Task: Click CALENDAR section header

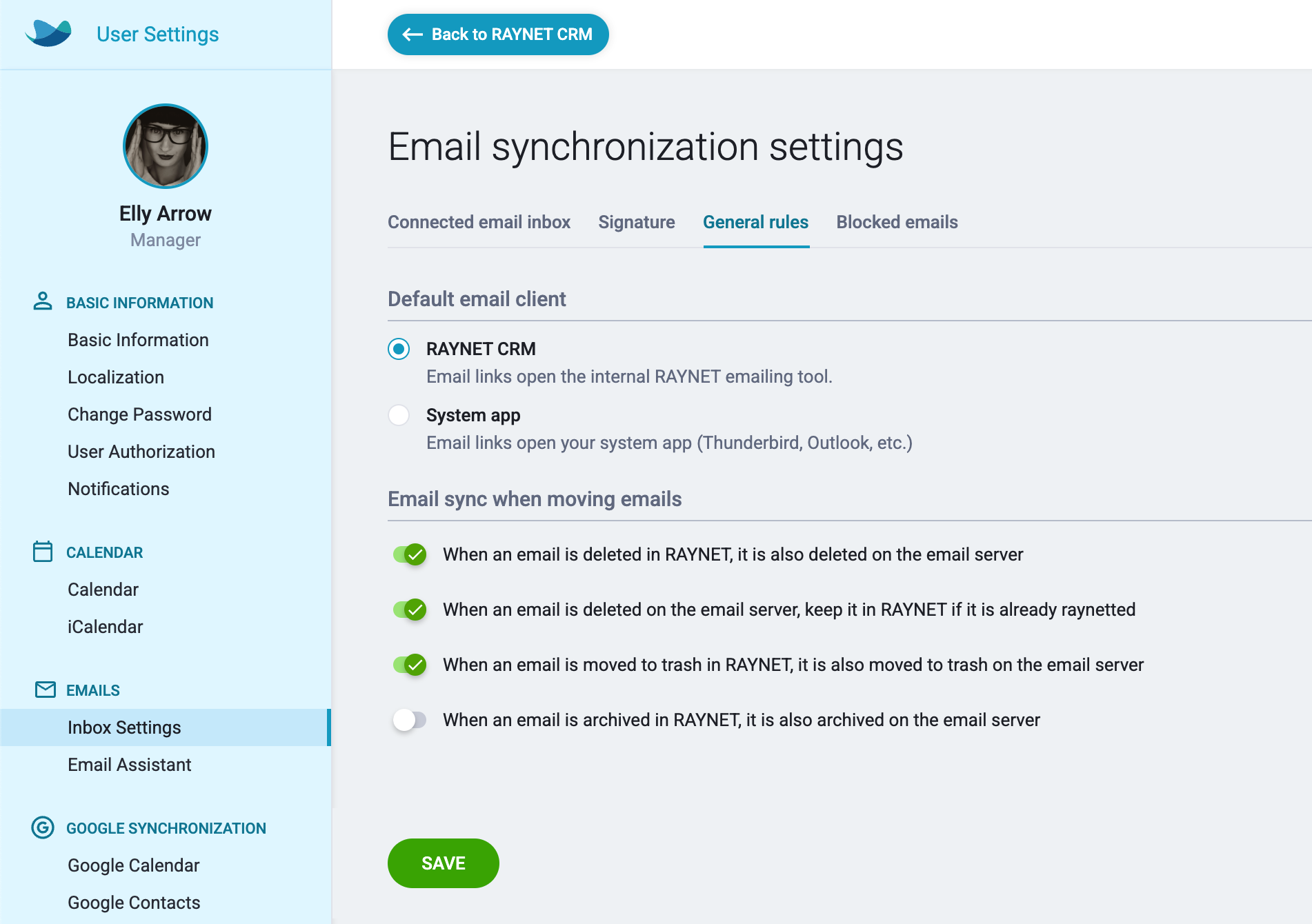Action: click(x=105, y=552)
